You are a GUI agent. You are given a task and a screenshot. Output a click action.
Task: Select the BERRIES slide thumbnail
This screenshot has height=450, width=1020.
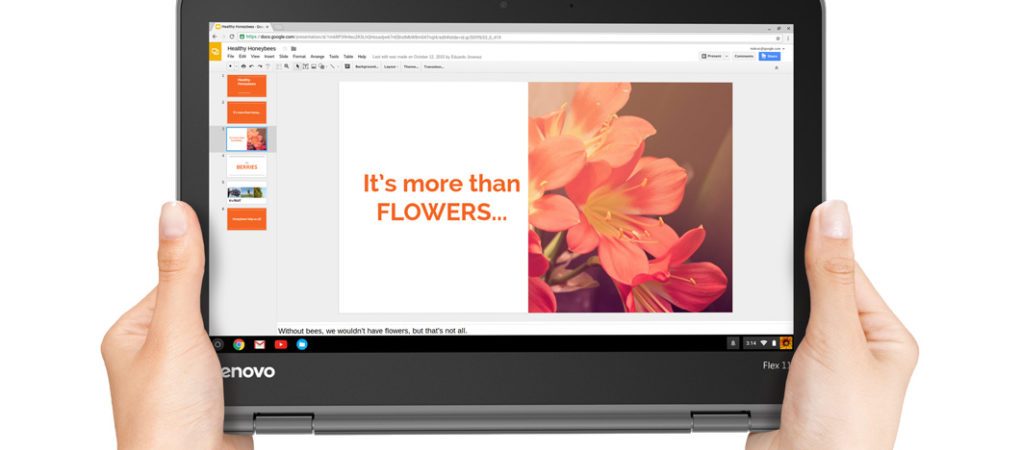(246, 165)
